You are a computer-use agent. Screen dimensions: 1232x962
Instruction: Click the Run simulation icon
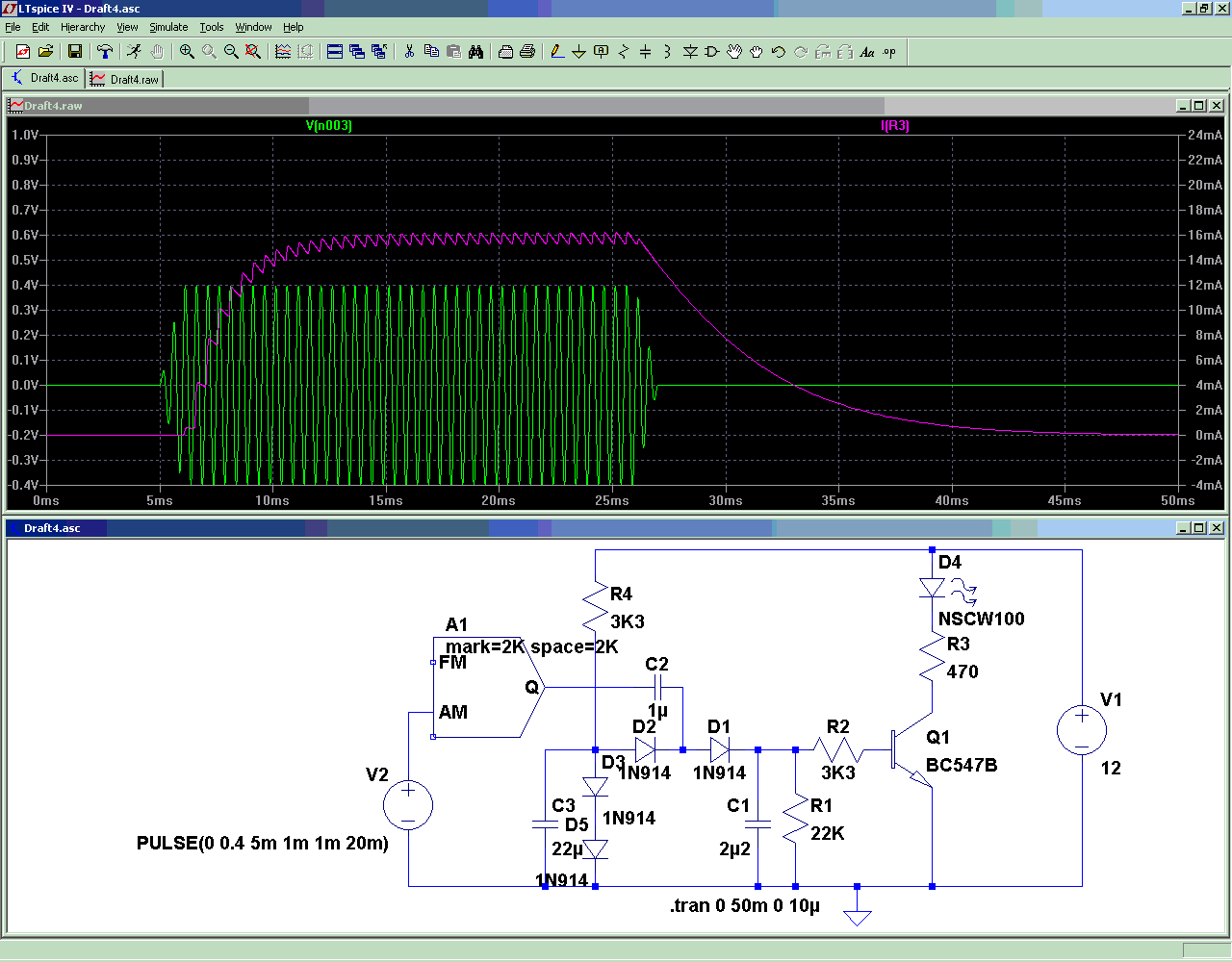tap(134, 52)
